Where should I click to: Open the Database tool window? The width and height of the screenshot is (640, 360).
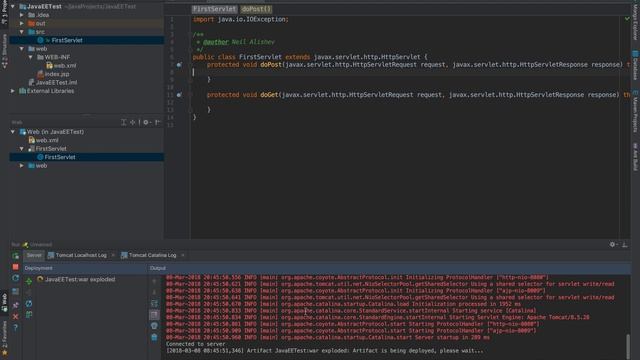point(636,65)
